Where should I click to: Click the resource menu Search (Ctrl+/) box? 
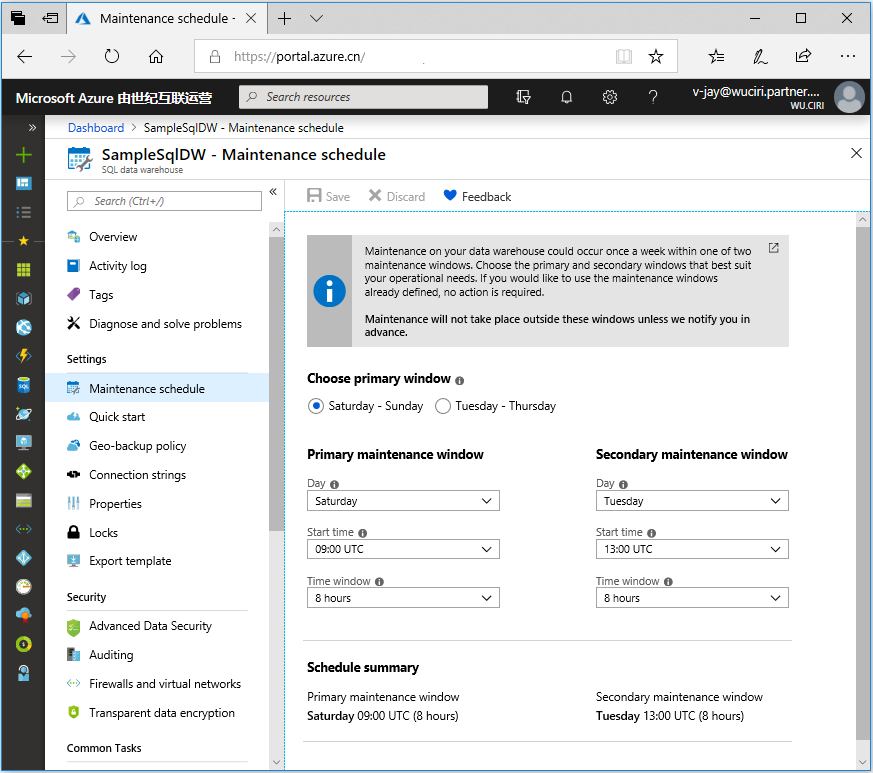(164, 201)
